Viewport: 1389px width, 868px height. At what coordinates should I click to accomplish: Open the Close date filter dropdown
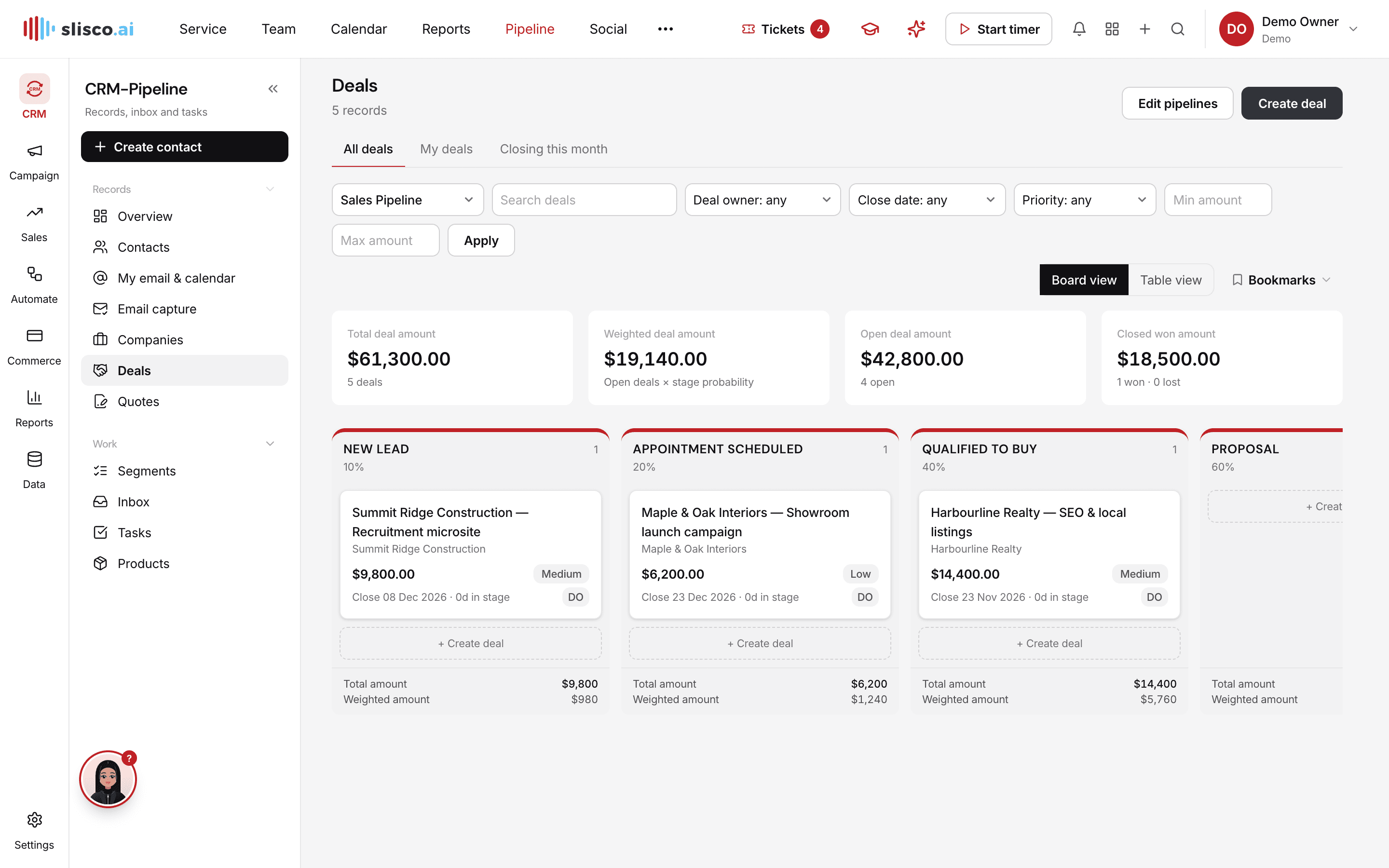pyautogui.click(x=927, y=200)
